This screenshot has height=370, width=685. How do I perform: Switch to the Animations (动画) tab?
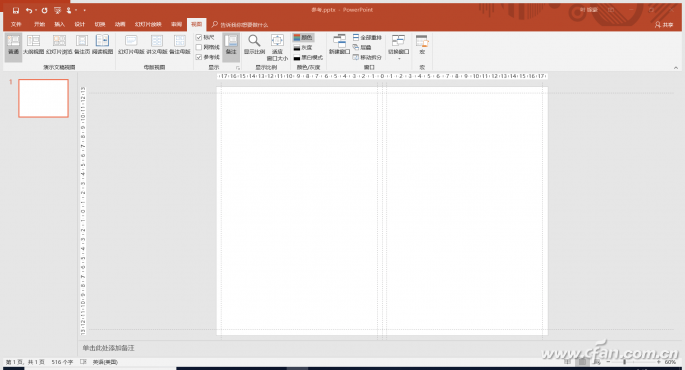click(x=120, y=24)
